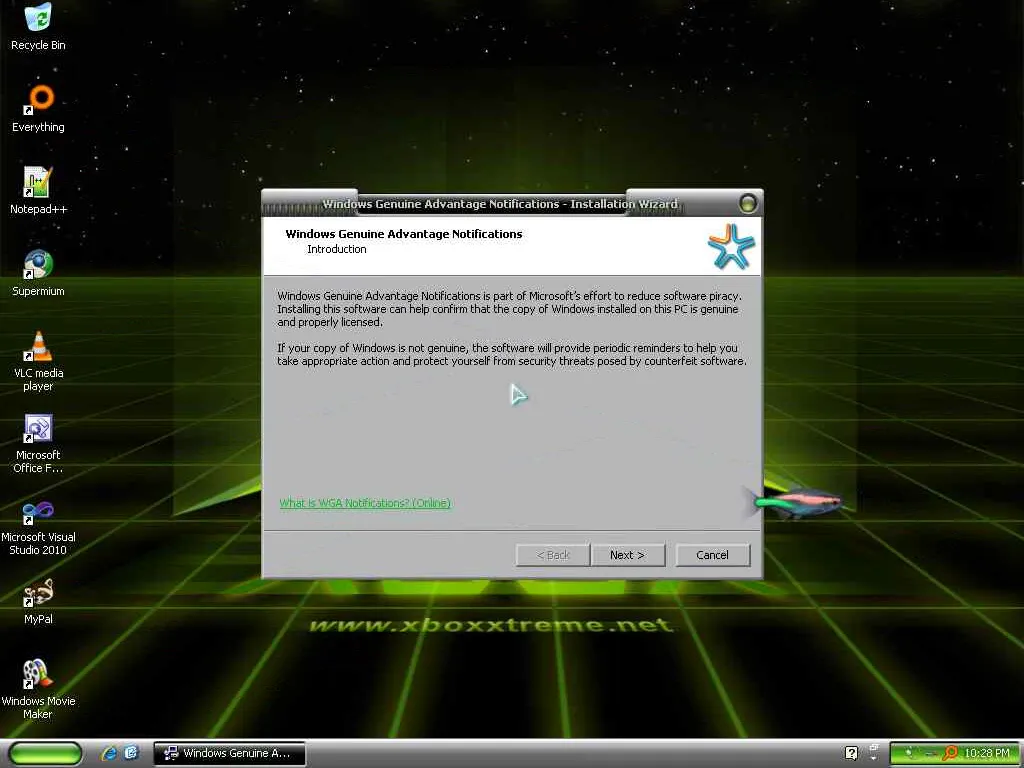Select the Microsoft Office F… desktop icon
1024x768 pixels.
[38, 443]
